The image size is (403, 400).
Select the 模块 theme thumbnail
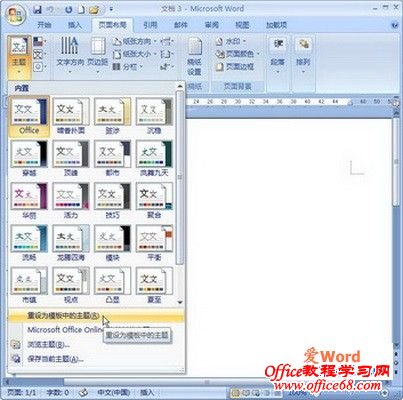[113, 243]
